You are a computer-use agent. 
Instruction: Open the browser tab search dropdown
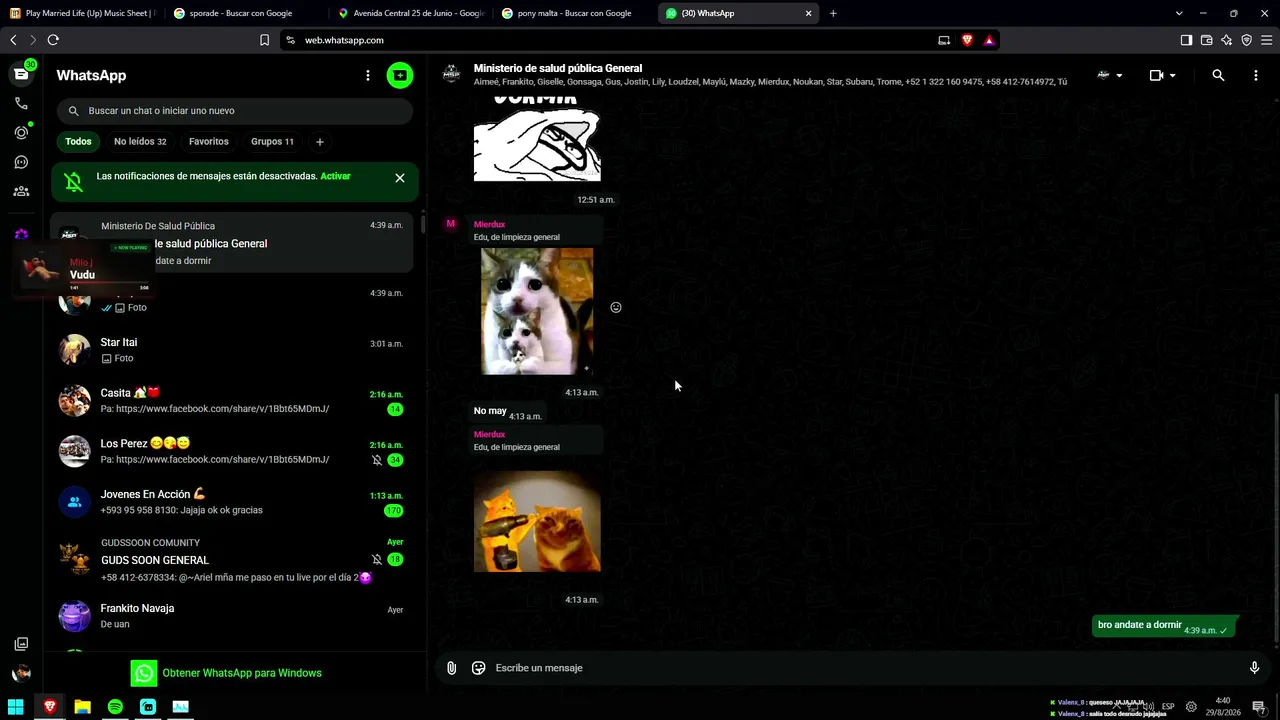click(x=1179, y=13)
